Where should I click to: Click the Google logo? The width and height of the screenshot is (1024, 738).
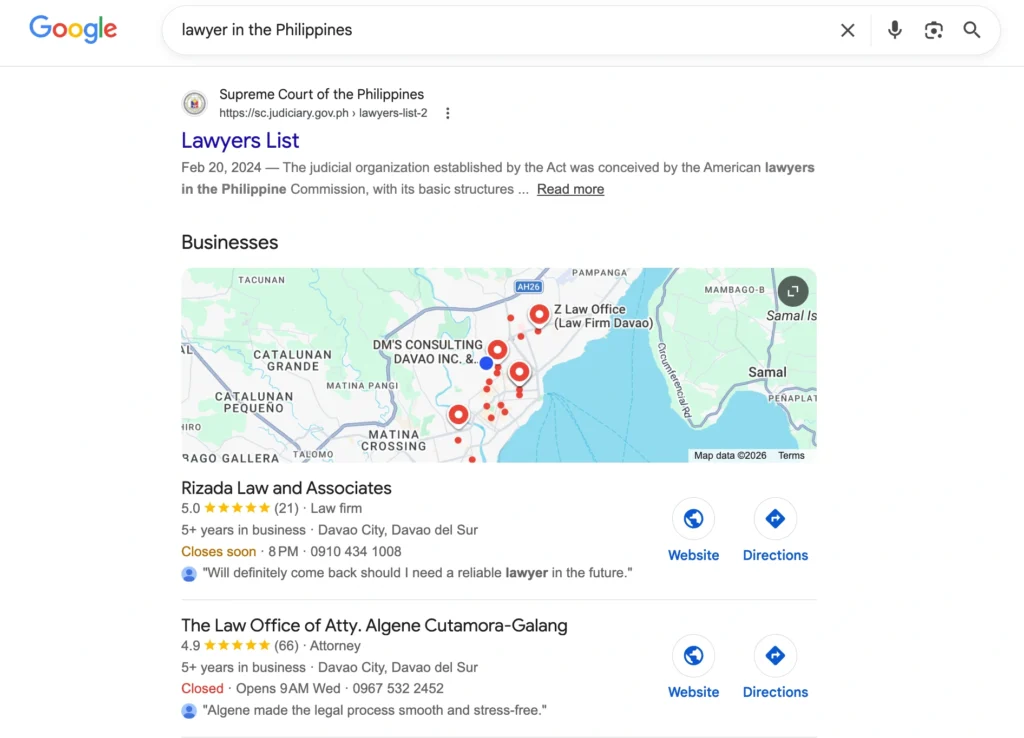(73, 29)
